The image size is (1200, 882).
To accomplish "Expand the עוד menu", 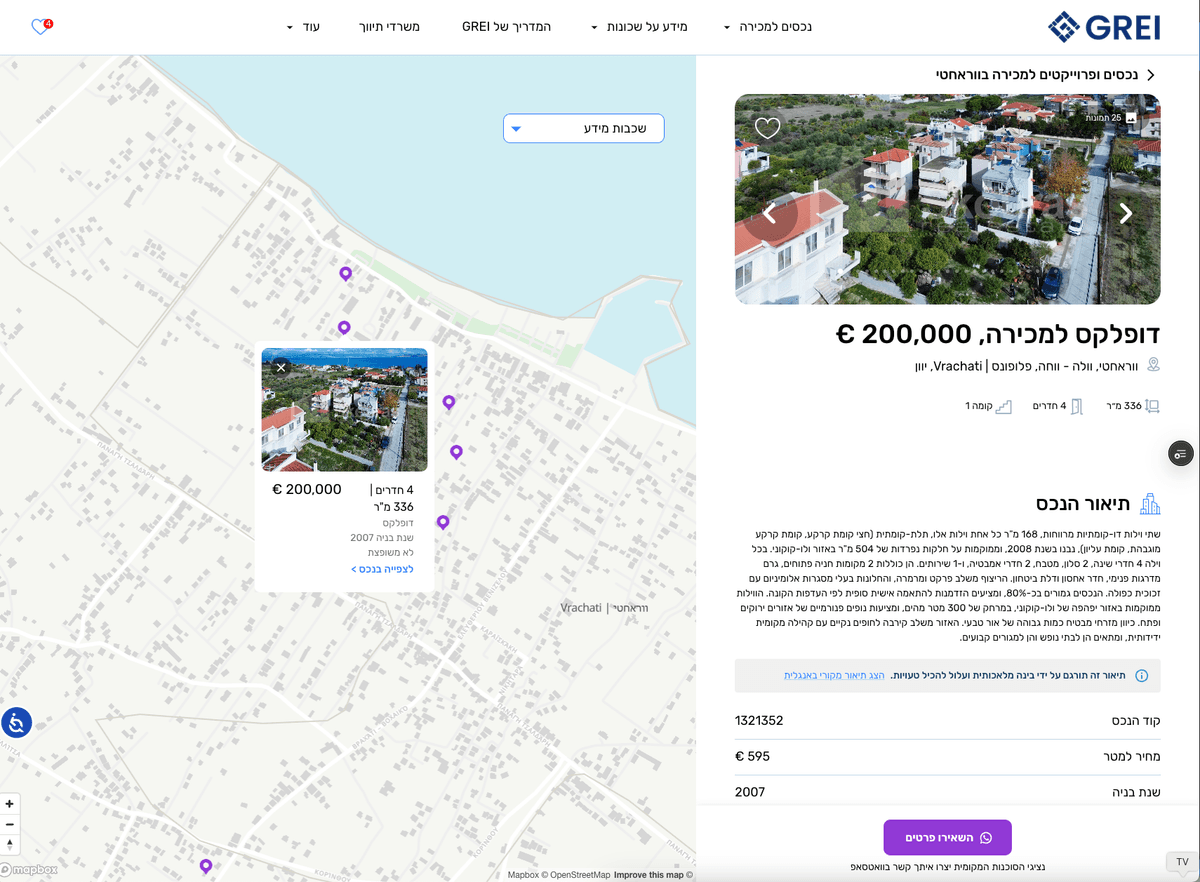I will point(303,27).
